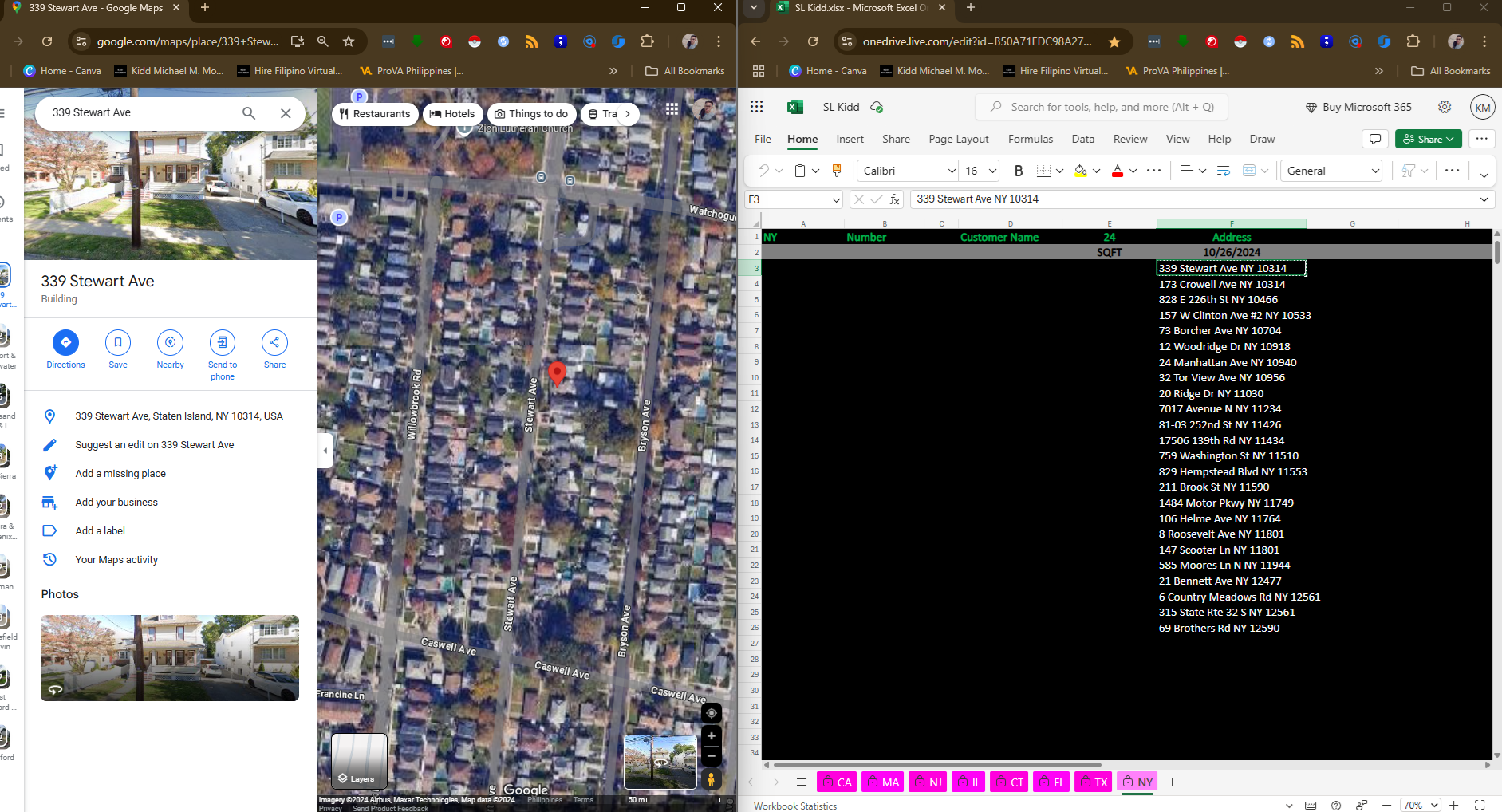Viewport: 1502px width, 812px height.
Task: Click Add a label
Action: [101, 531]
